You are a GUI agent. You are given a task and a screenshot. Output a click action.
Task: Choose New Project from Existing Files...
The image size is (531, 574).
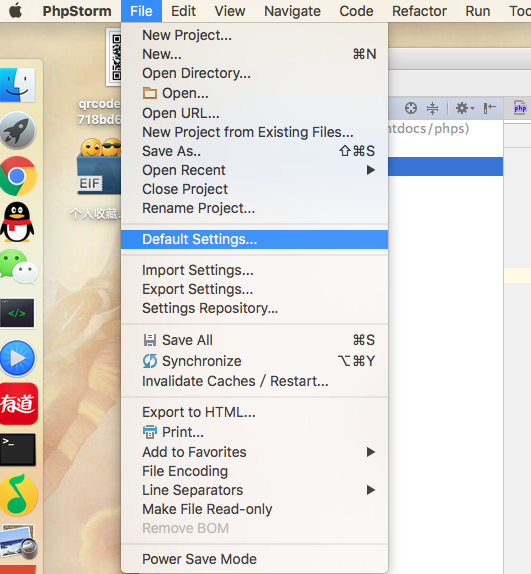tap(254, 132)
